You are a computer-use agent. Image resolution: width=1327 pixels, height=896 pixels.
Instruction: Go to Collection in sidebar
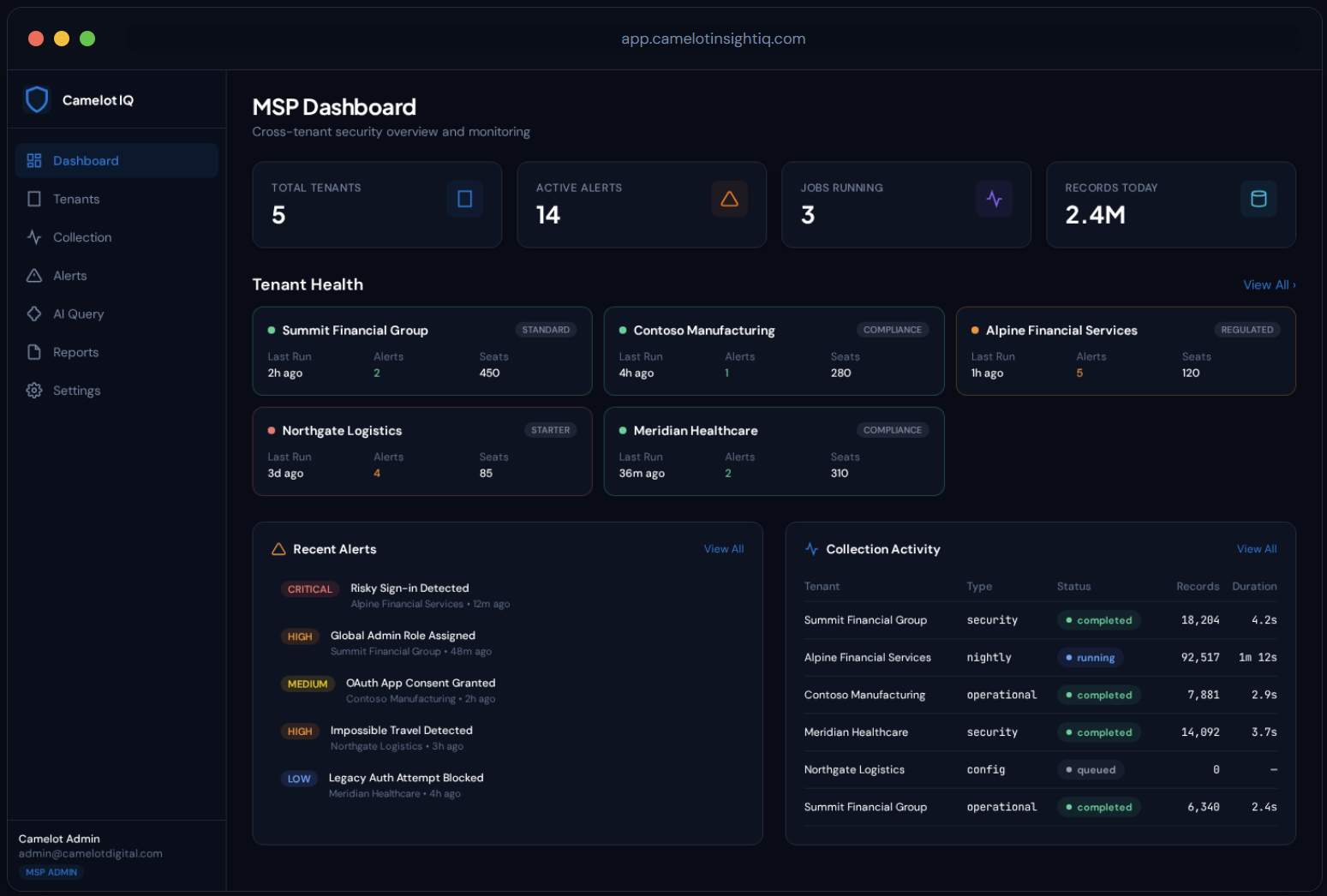(x=117, y=237)
